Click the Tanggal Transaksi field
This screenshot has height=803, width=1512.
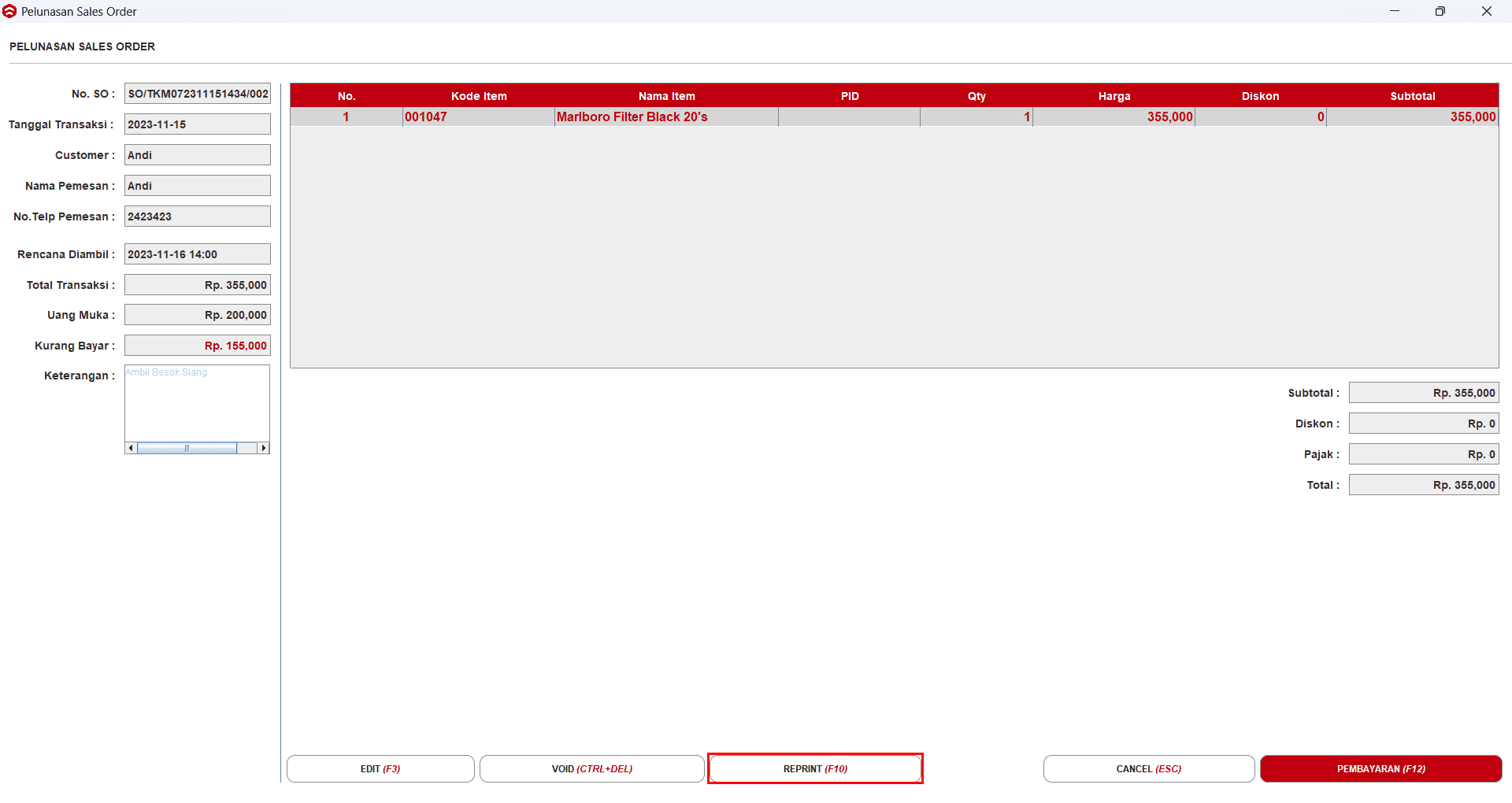click(x=198, y=124)
